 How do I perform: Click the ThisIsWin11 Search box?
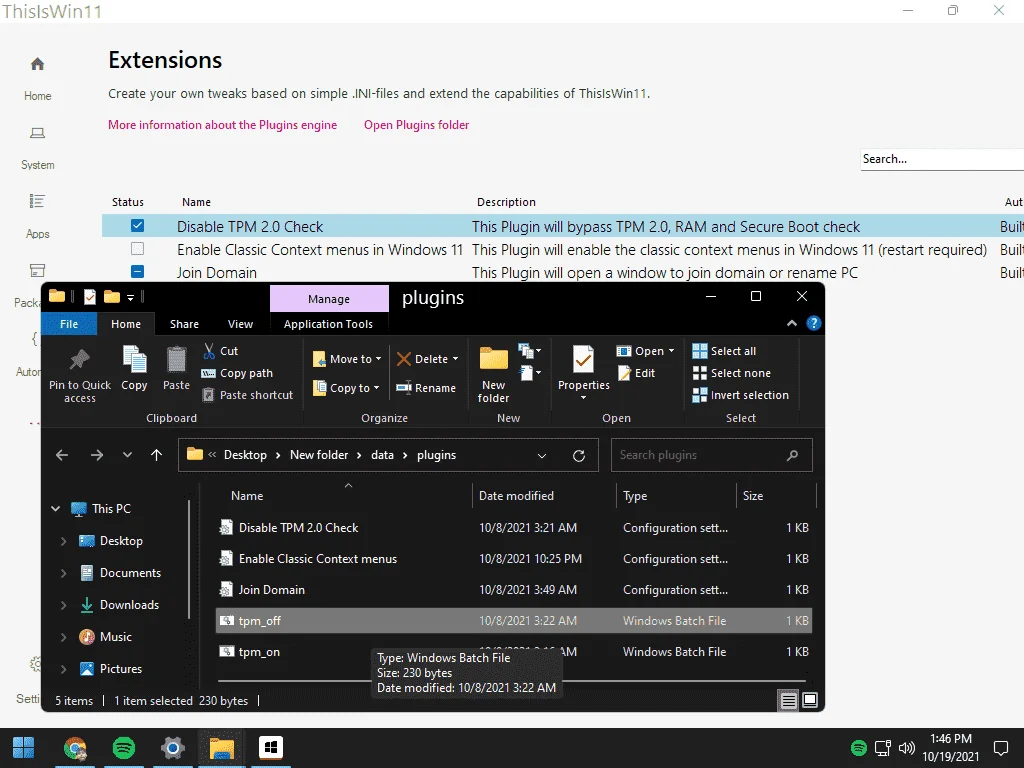[942, 159]
